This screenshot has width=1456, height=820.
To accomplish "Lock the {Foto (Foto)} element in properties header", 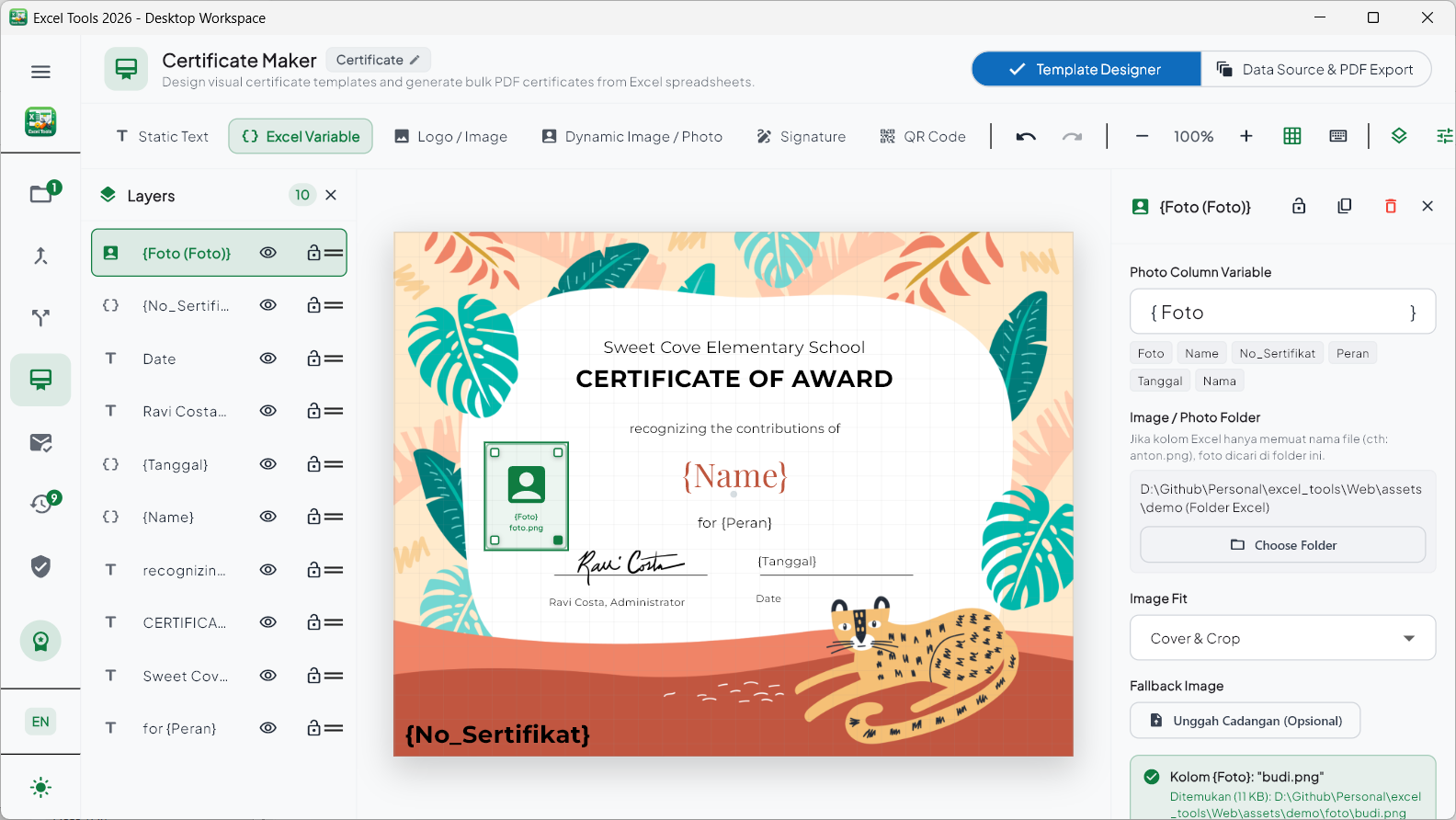I will click(x=1299, y=206).
